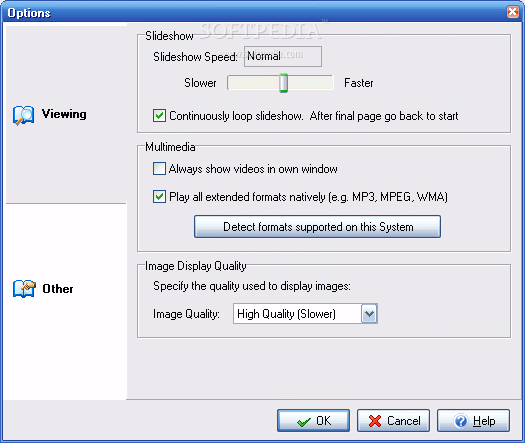Viewport: 525px width, 443px height.
Task: Confirm settings with the OK button
Action: tap(313, 421)
